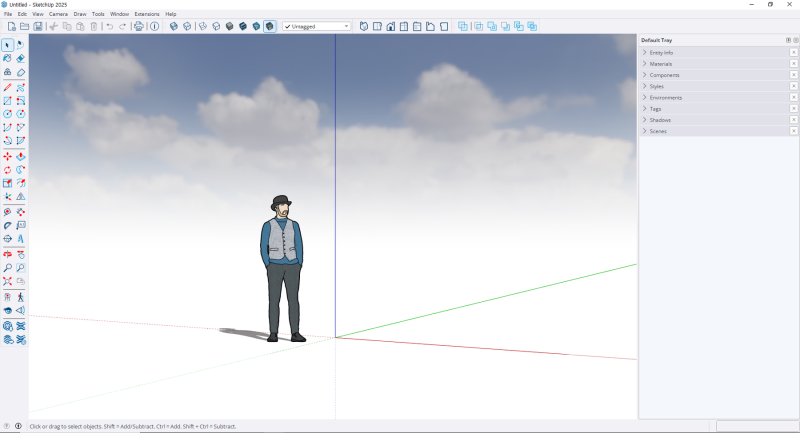Choose the Walk tool
Screen dimensions: 800x433
pos(20,297)
